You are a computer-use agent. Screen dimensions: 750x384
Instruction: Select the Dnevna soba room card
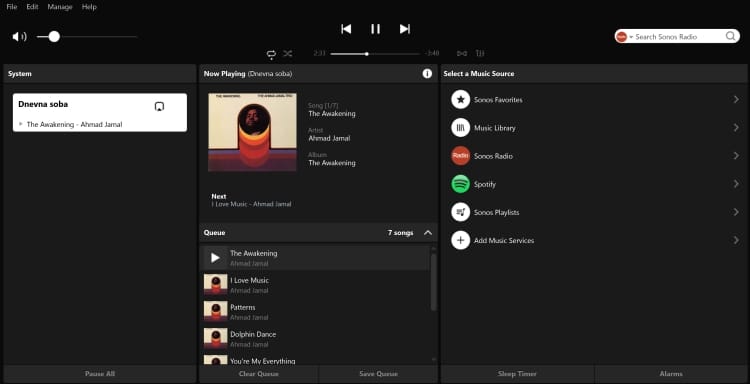(x=100, y=112)
